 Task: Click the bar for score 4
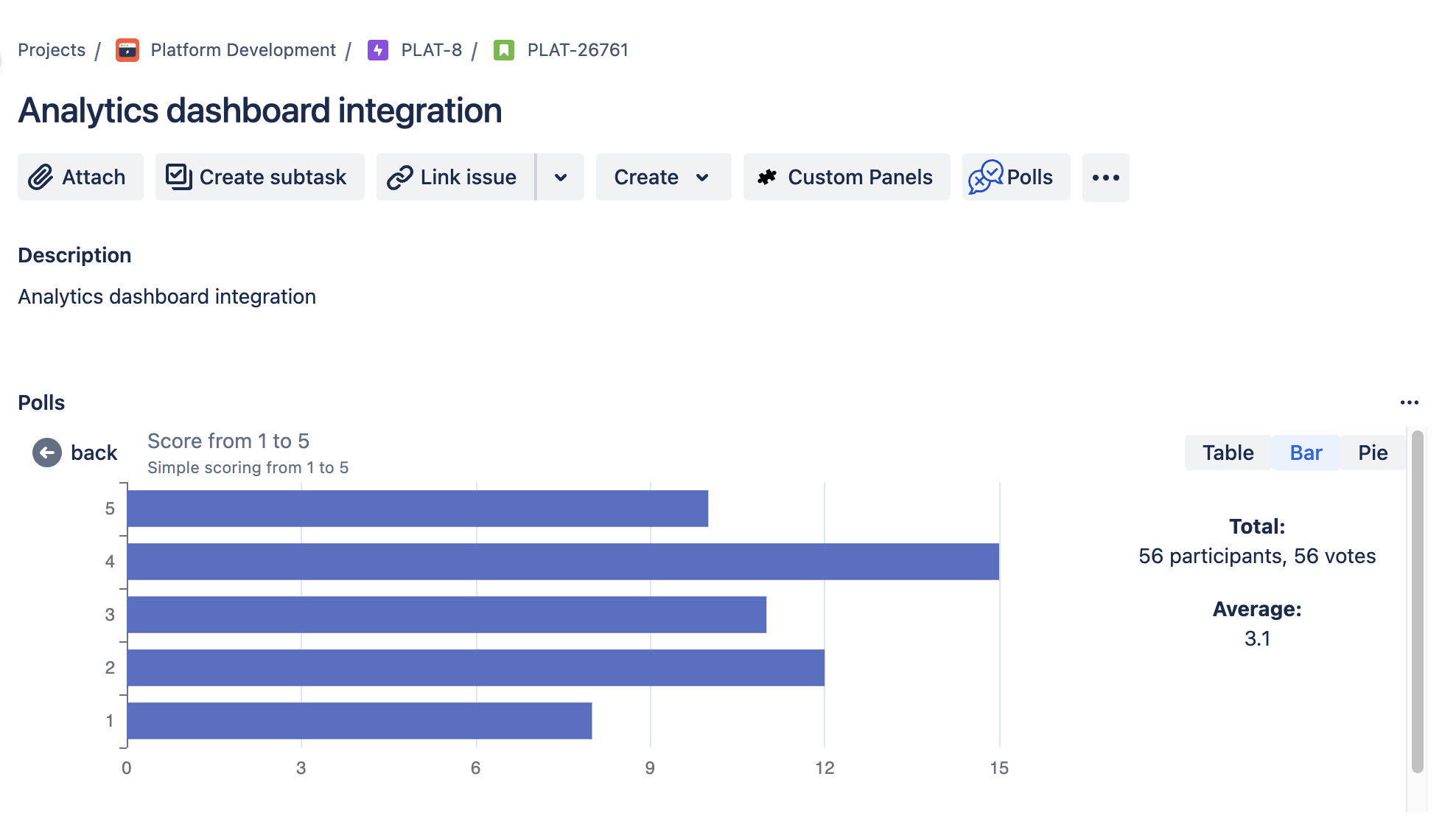point(560,561)
